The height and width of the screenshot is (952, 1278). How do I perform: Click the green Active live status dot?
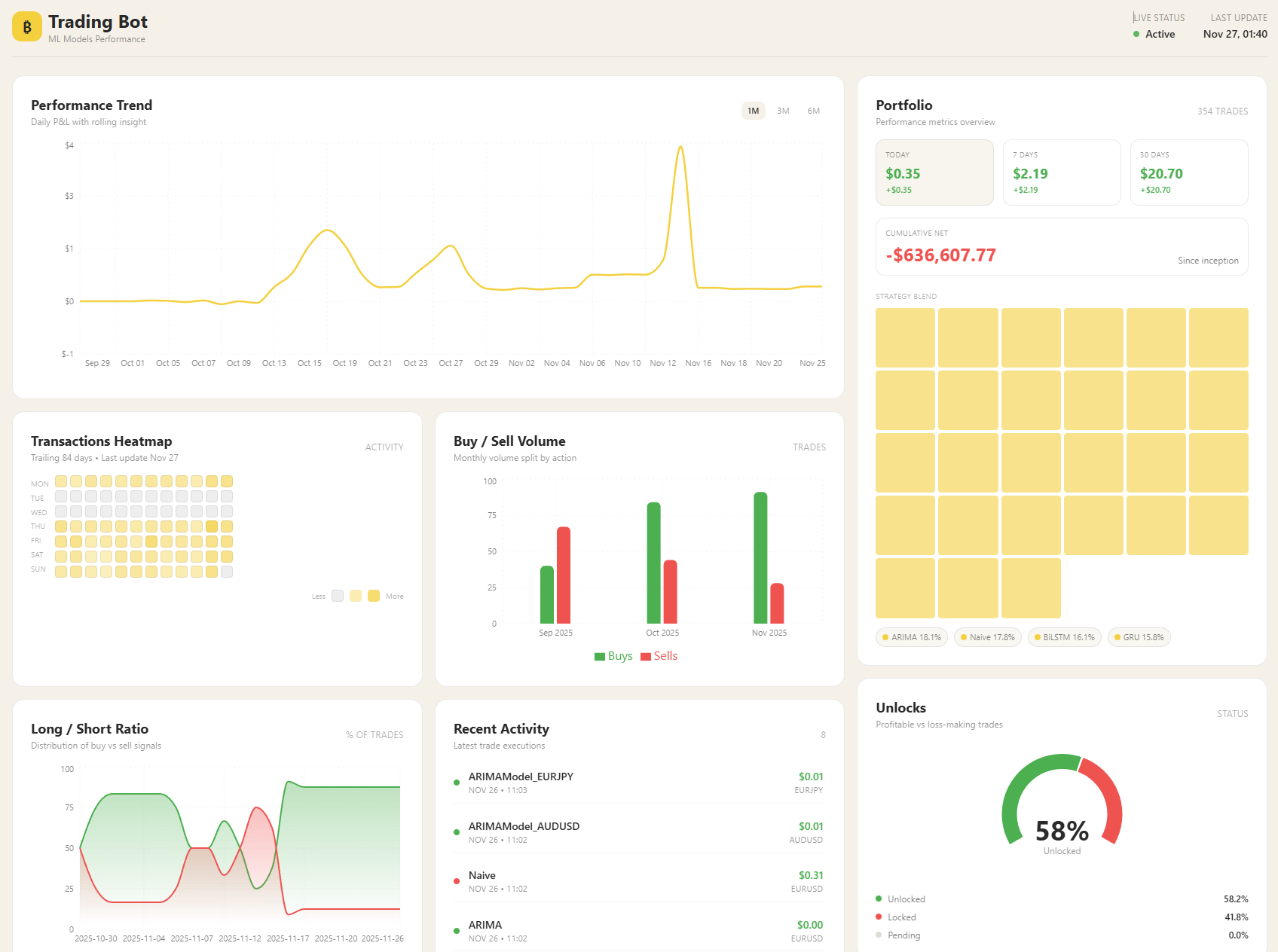click(1137, 34)
